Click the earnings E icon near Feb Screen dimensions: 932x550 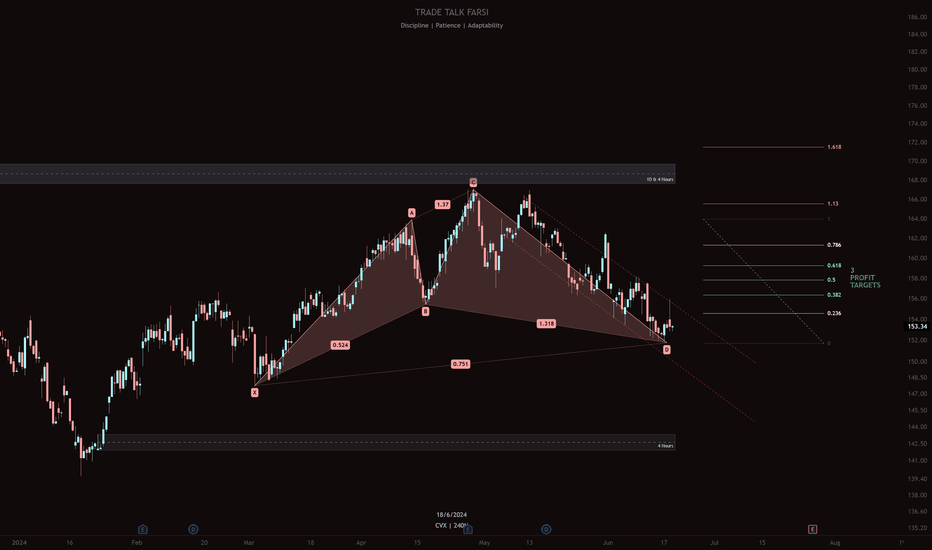pyautogui.click(x=143, y=529)
